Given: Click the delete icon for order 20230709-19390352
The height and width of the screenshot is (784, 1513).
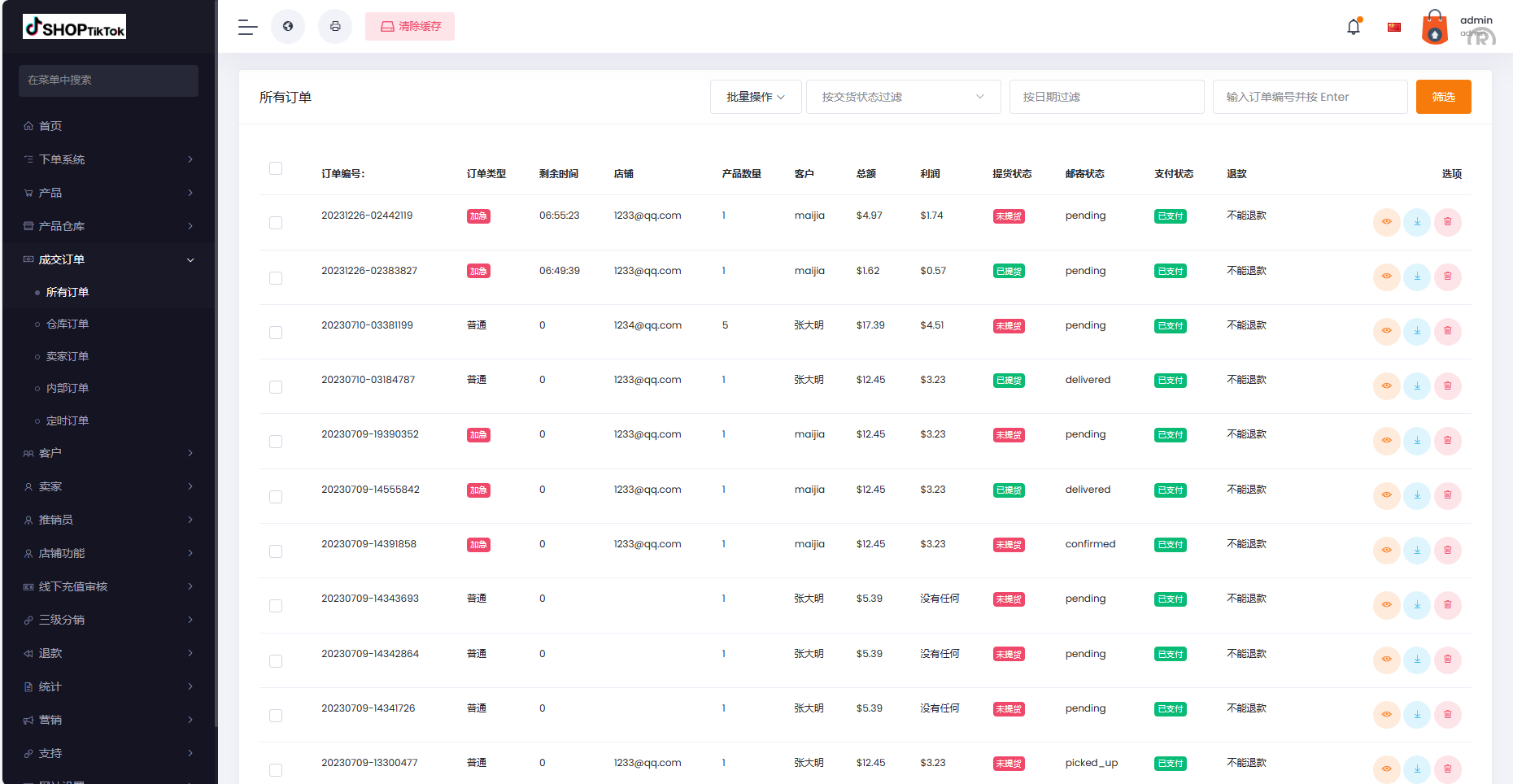Looking at the screenshot, I should point(1448,441).
